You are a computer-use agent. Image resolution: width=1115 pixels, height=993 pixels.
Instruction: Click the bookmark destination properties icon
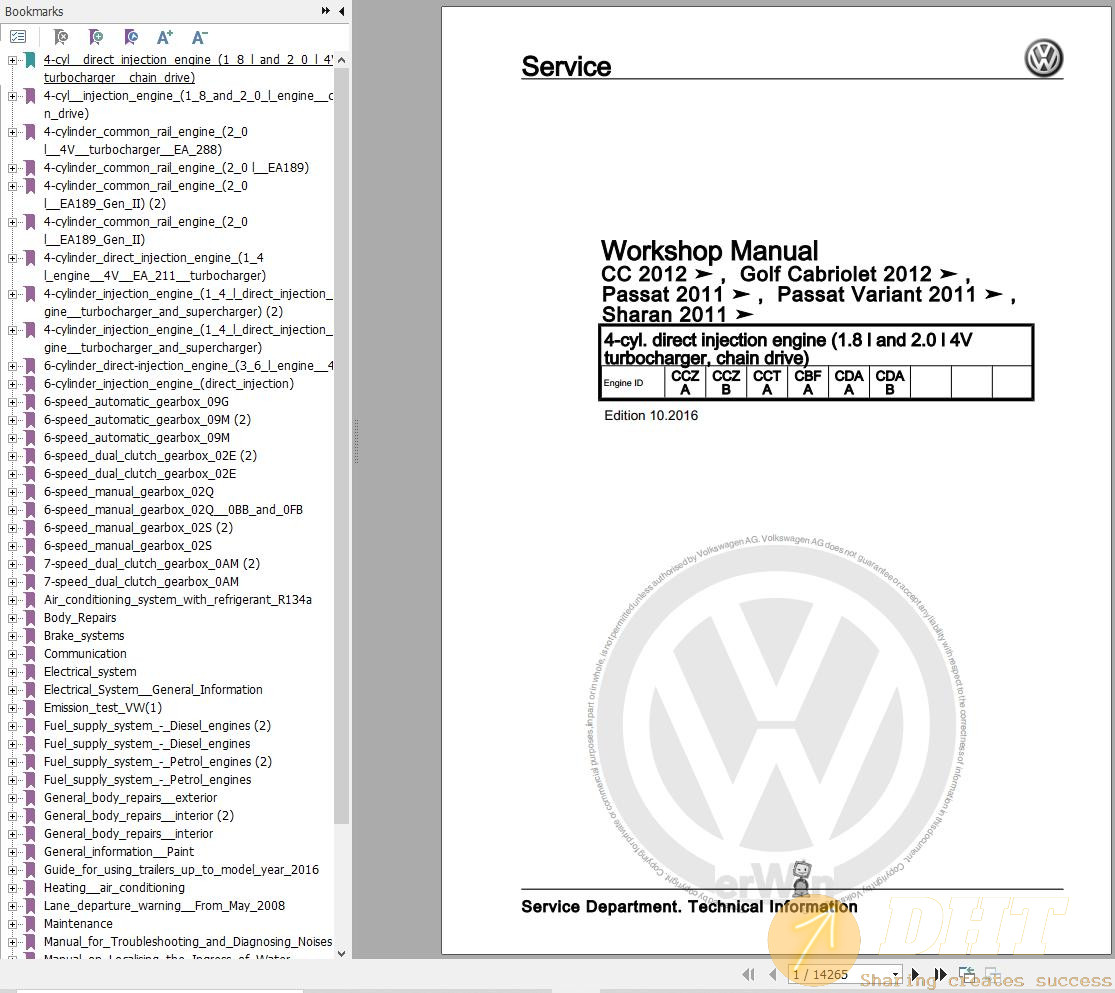click(131, 36)
